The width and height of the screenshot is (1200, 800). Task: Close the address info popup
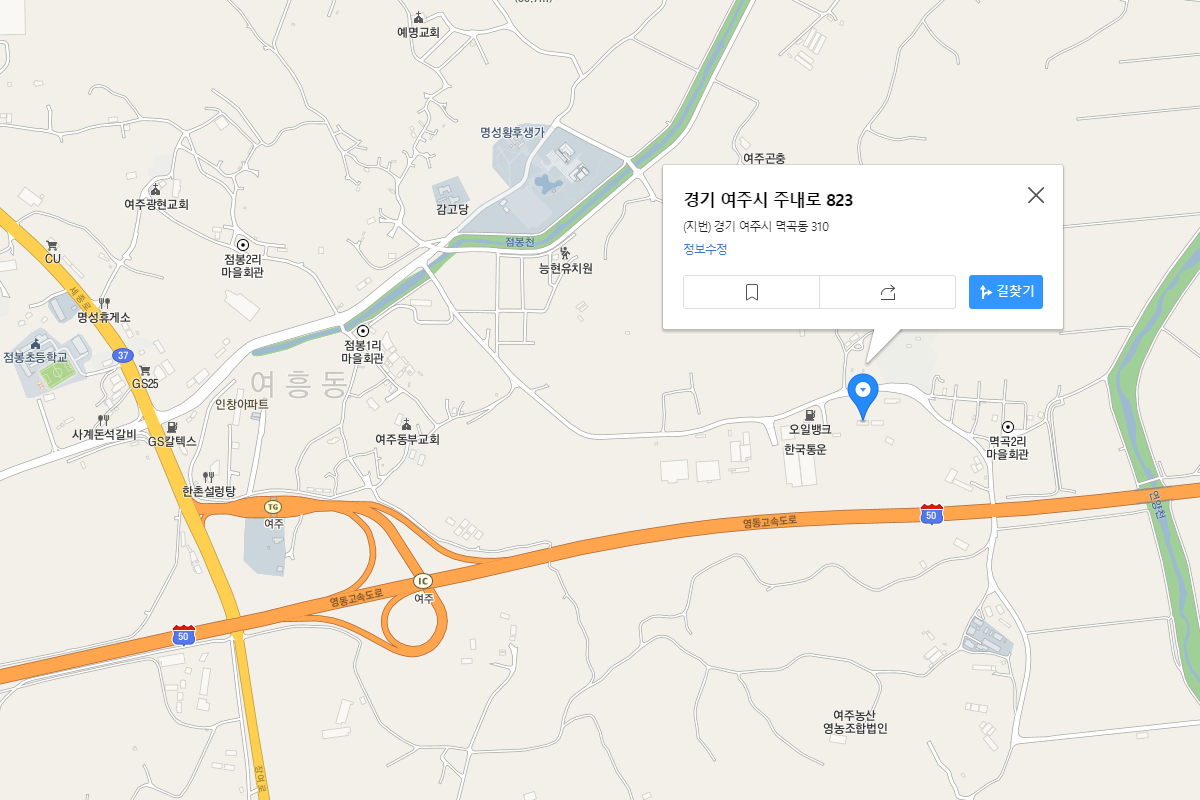click(x=1036, y=195)
